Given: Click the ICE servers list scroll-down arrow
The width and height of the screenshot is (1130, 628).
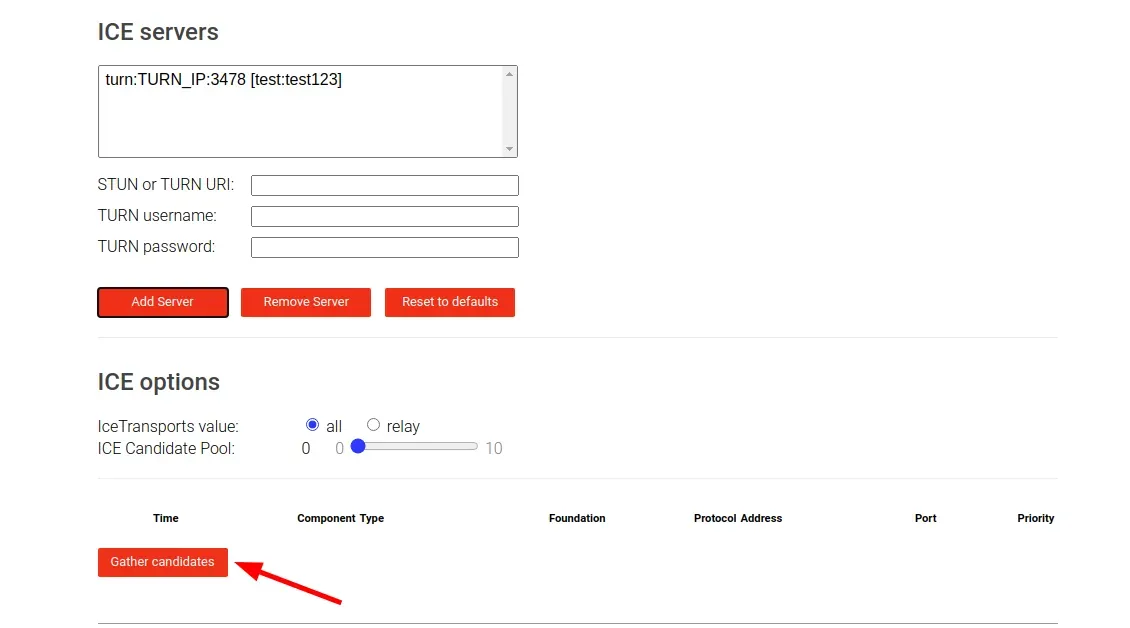Looking at the screenshot, I should 510,149.
